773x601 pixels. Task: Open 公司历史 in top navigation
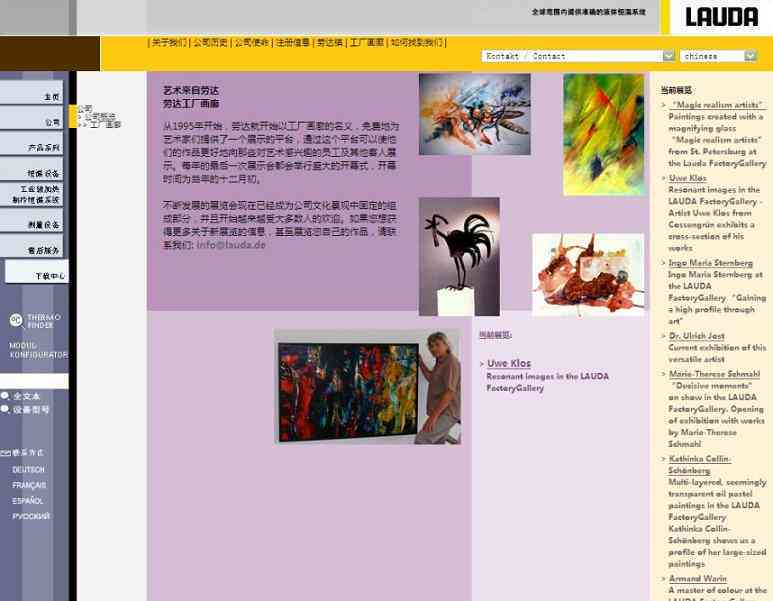210,42
